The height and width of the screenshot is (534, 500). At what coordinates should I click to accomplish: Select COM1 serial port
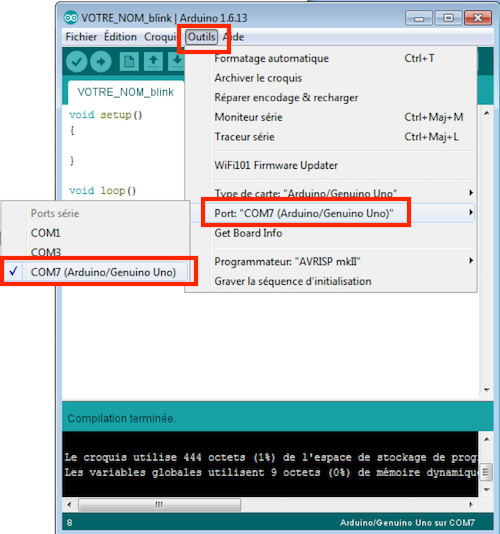coord(95,233)
